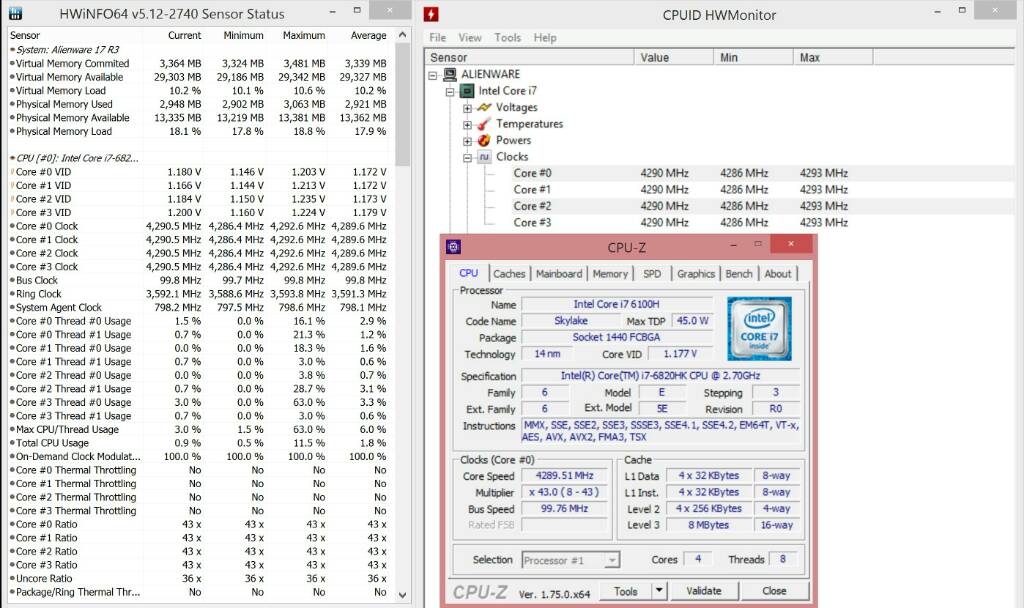
Task: Click the Core #3 VID sensor icon in HWiNFO
Action: point(12,212)
